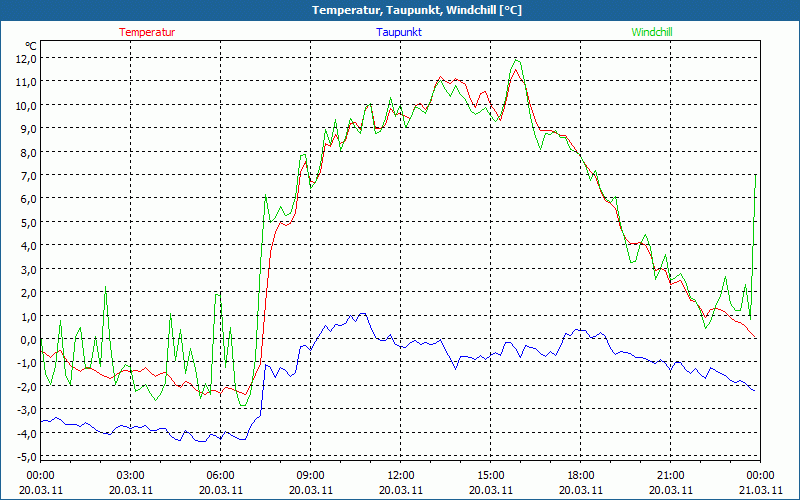Screen dimensions: 800x500
Task: Click the -5,0 y-axis value
Action: 27,457
